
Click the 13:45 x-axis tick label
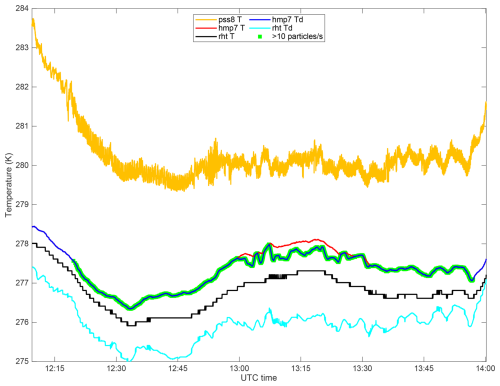pos(424,368)
